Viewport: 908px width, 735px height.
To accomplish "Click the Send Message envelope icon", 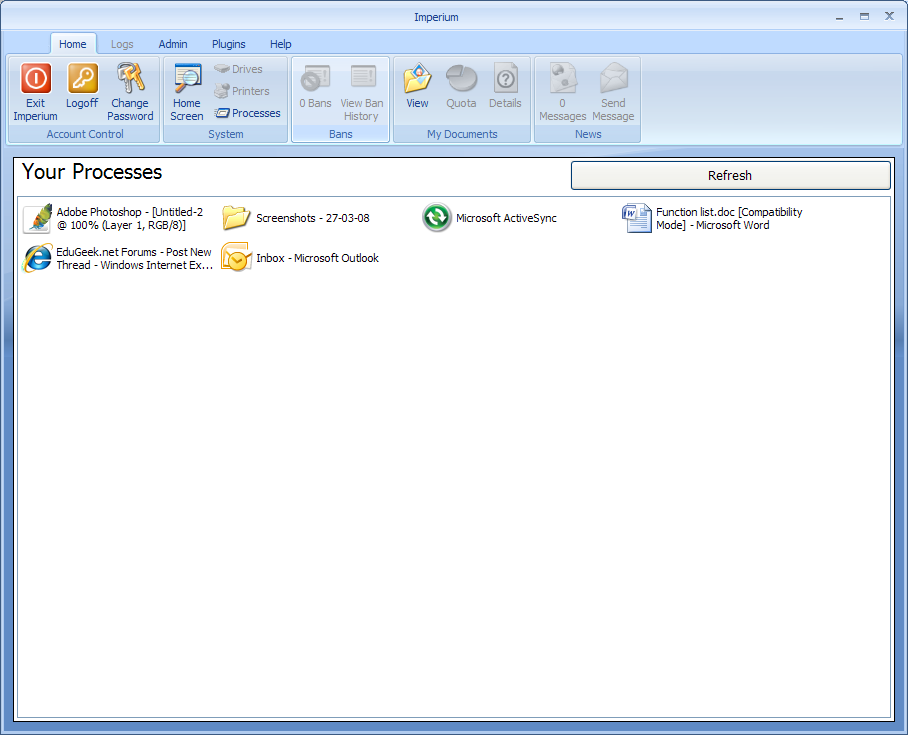I will coord(613,78).
